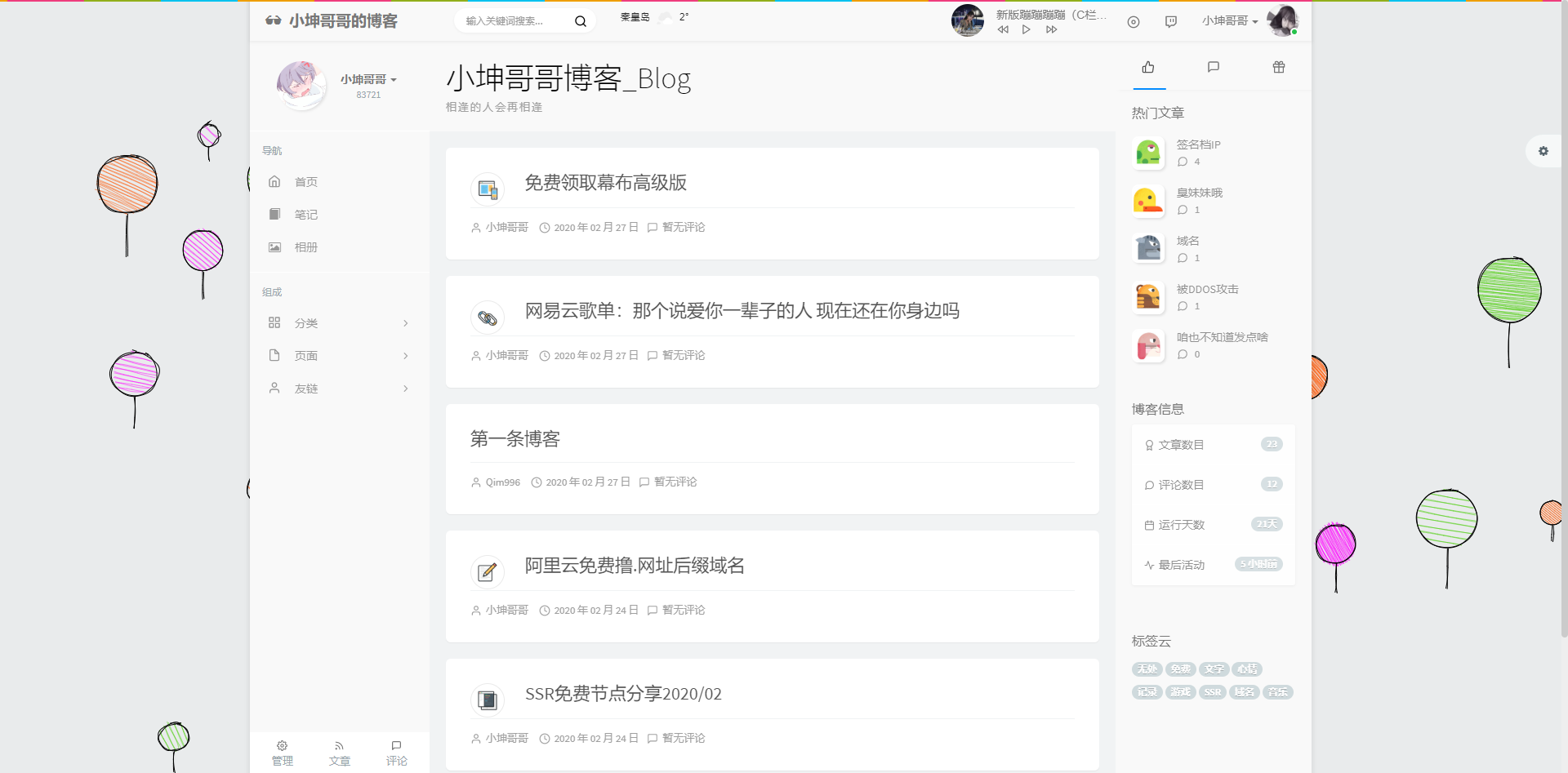Viewport: 1568px width, 773px height.
Task: Open hot article 域名
Action: (1187, 241)
